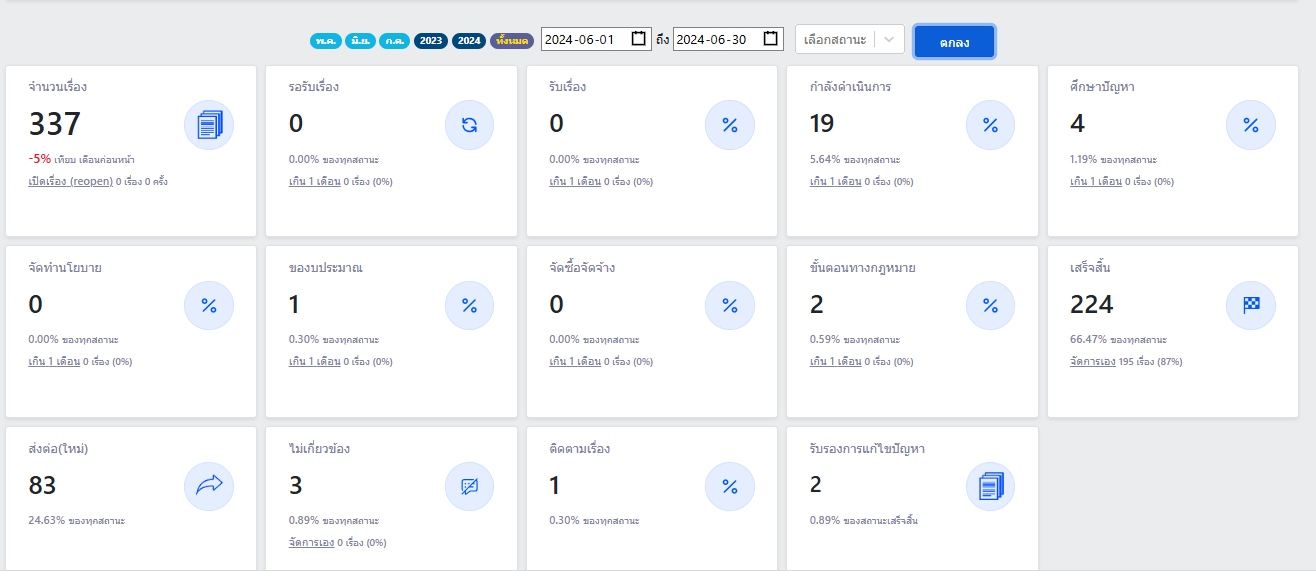Click the forward arrow icon in ส่งต่อ(ใหม่) card
Viewport: 1316px width, 571px height.
[209, 486]
